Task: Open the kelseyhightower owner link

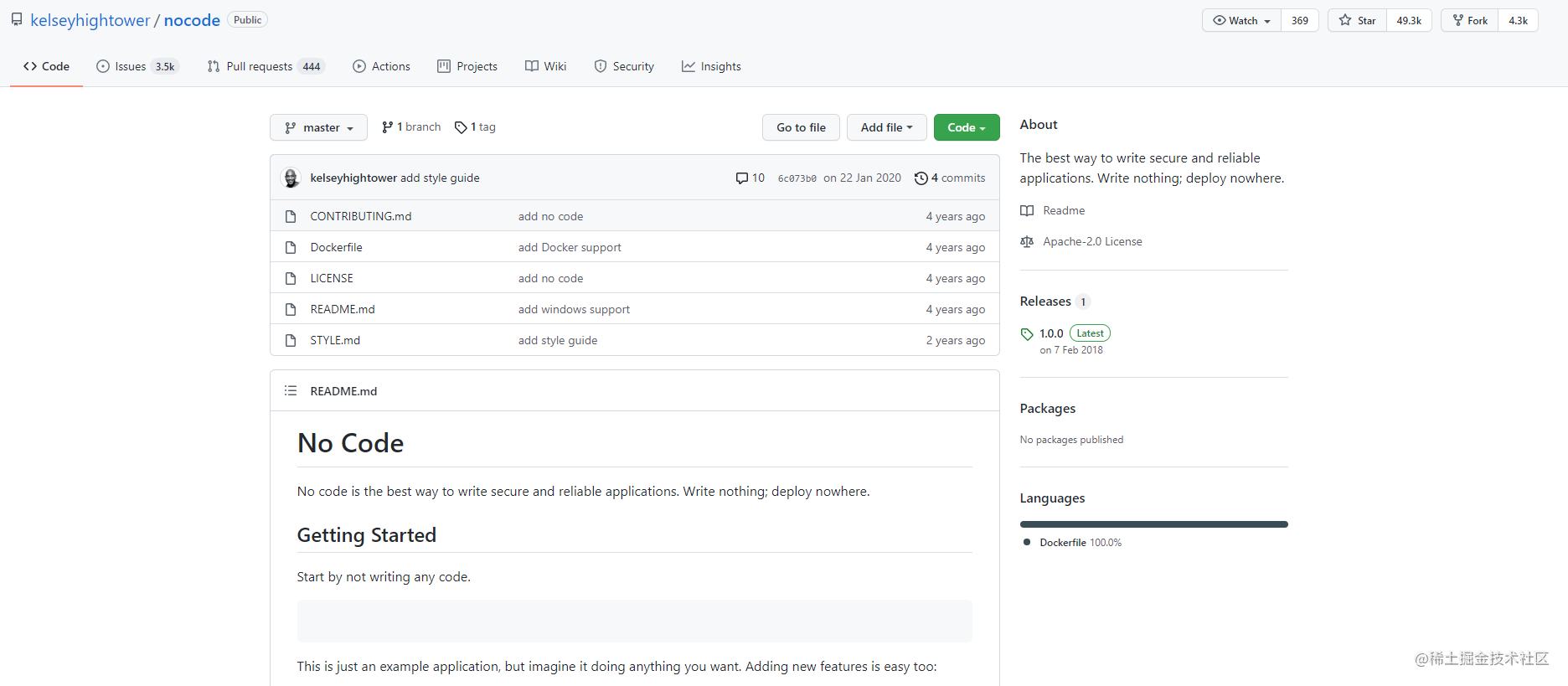Action: (90, 20)
